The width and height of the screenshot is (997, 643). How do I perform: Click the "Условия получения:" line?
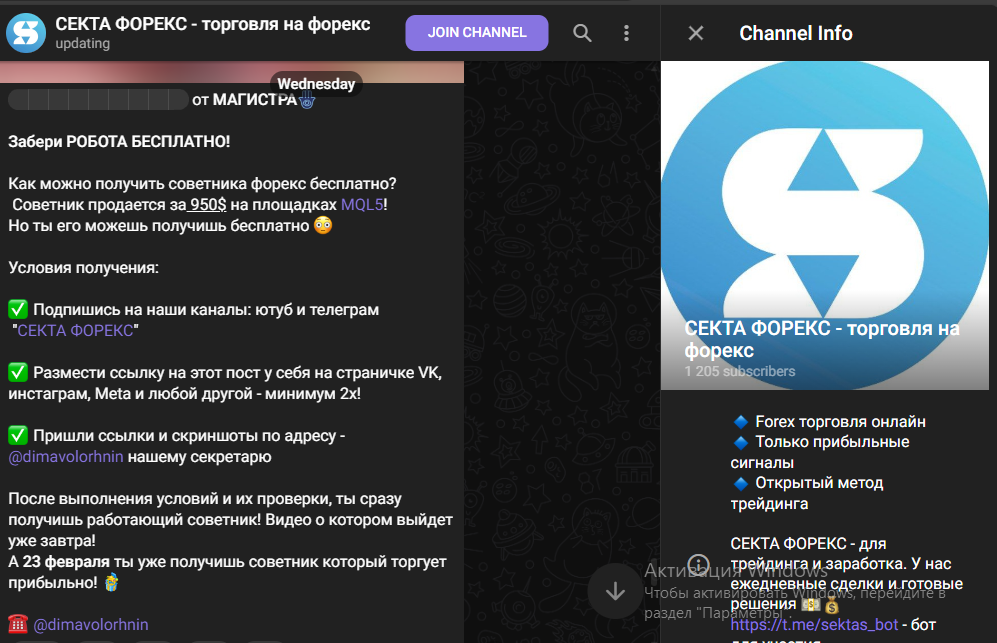coord(83,268)
